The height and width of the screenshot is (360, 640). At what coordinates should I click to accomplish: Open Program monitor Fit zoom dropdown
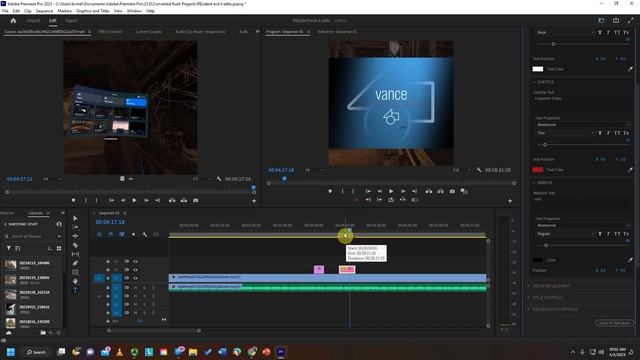[314, 170]
